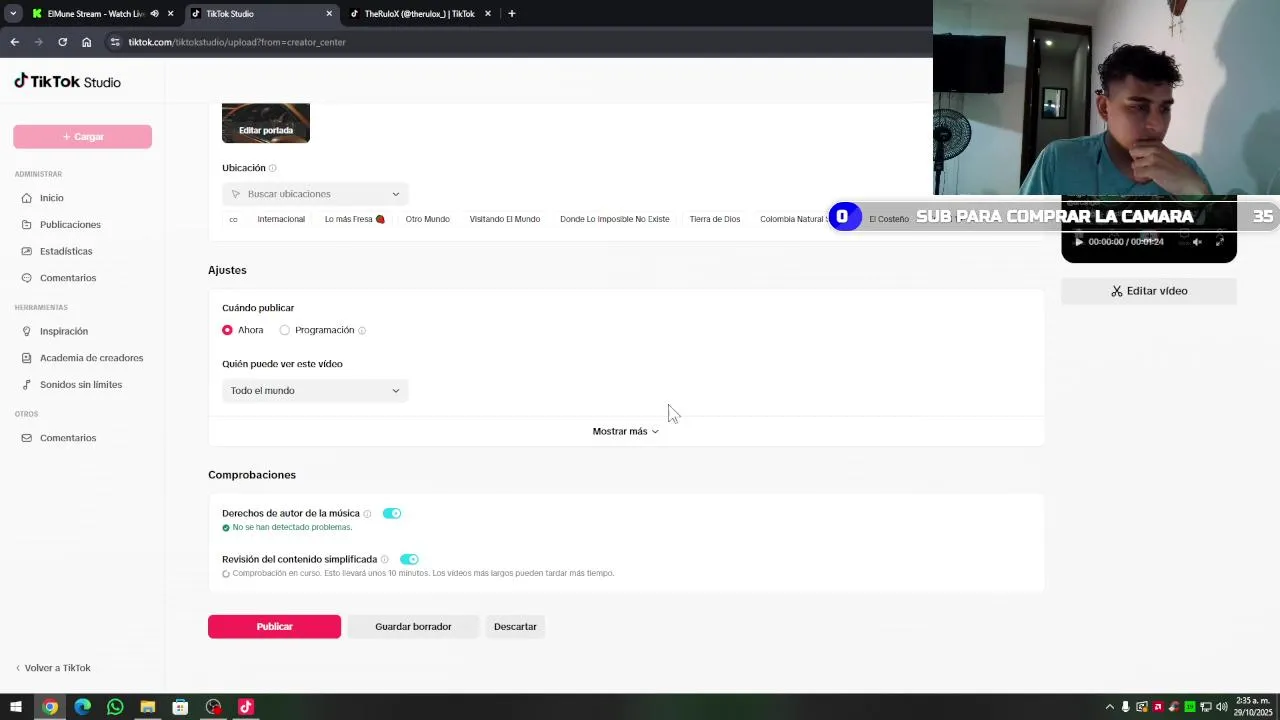Click info icon next to Programación
The height and width of the screenshot is (720, 1280).
point(362,330)
